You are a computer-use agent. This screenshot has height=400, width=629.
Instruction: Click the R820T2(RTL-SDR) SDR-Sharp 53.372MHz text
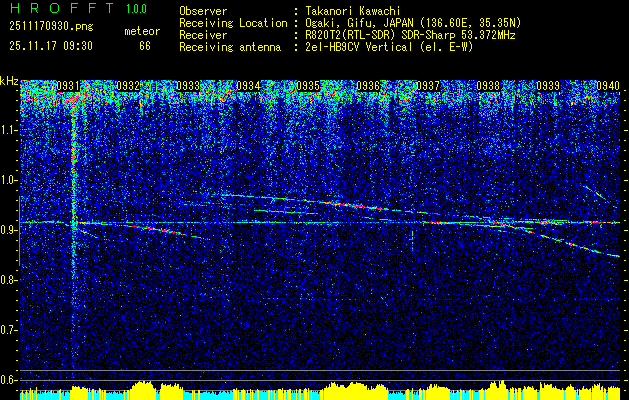410,35
